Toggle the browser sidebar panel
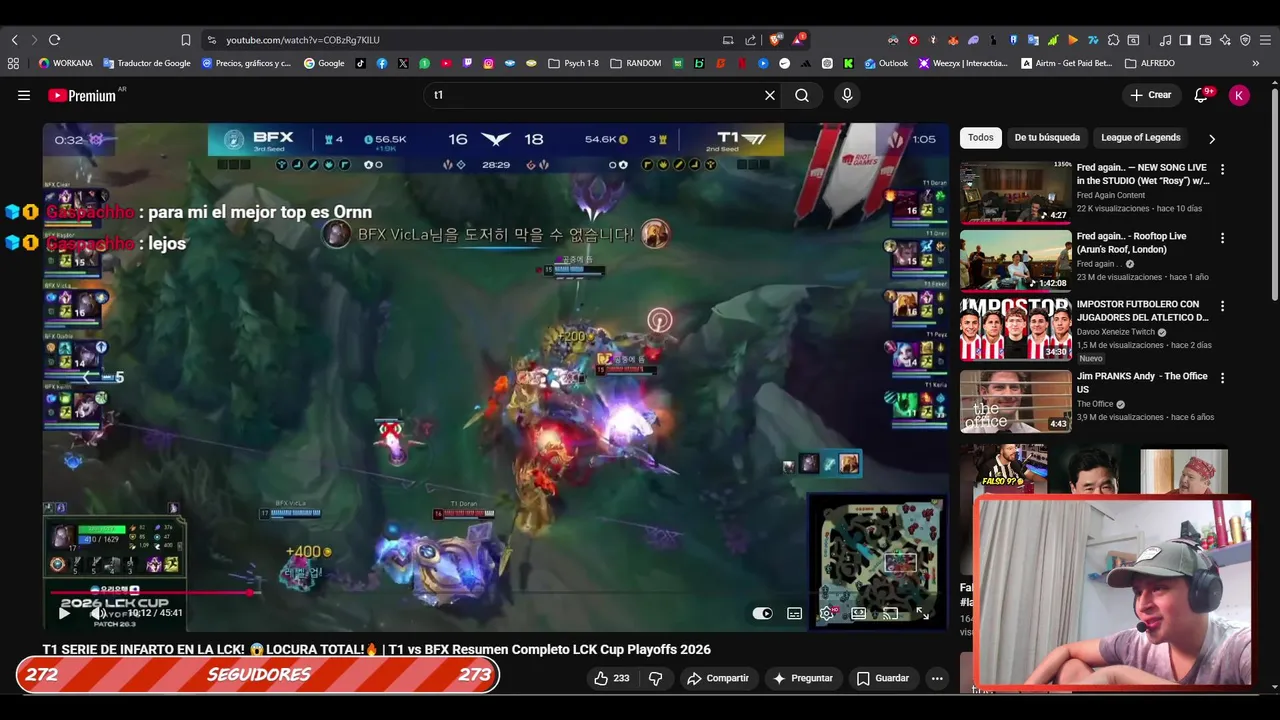The image size is (1280, 720). tap(1185, 40)
